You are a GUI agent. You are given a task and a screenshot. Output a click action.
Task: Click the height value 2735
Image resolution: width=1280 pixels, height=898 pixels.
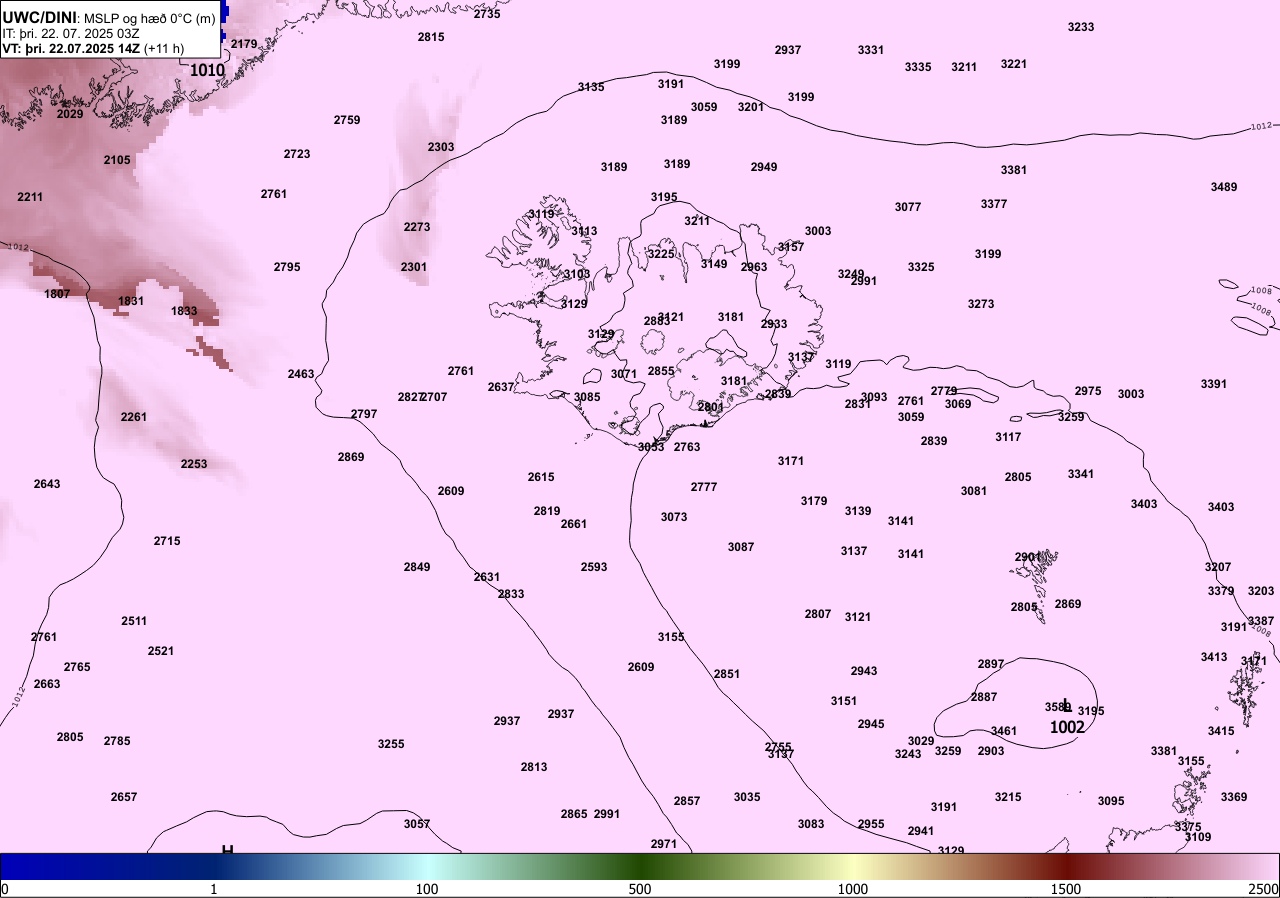pyautogui.click(x=487, y=14)
